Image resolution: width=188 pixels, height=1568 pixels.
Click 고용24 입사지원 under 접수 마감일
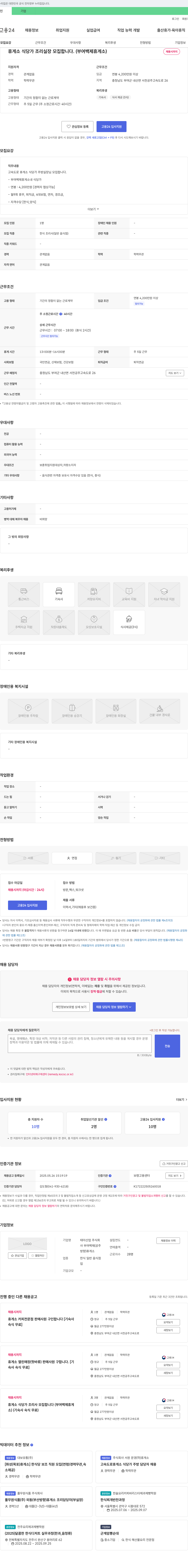point(27,905)
